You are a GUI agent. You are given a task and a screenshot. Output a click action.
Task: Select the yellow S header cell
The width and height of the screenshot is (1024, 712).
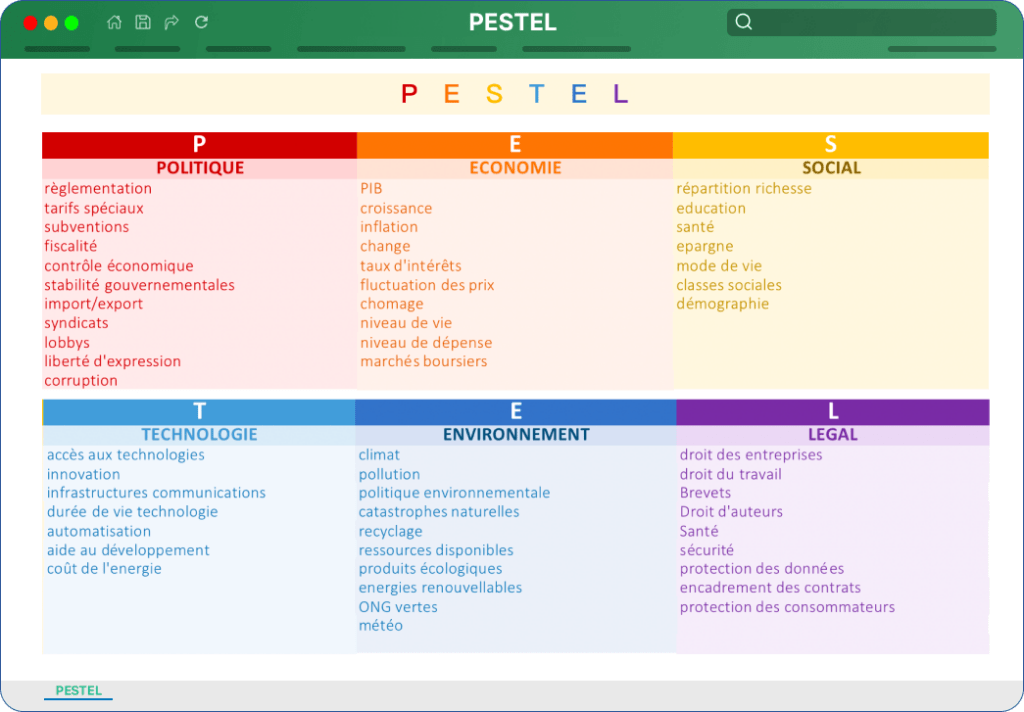point(831,144)
